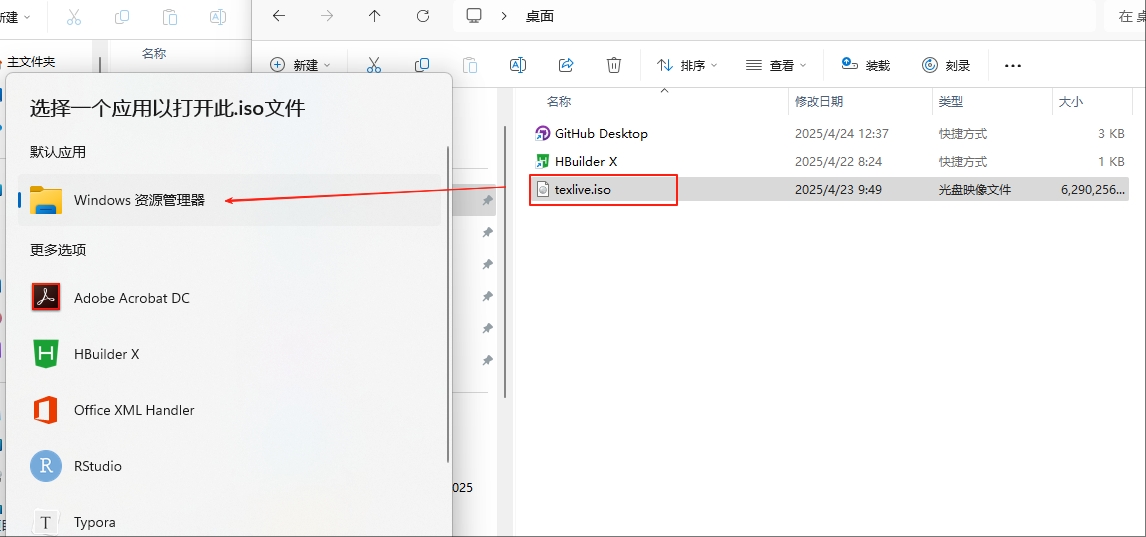Expand the 查看 (View) dropdown

point(776,65)
